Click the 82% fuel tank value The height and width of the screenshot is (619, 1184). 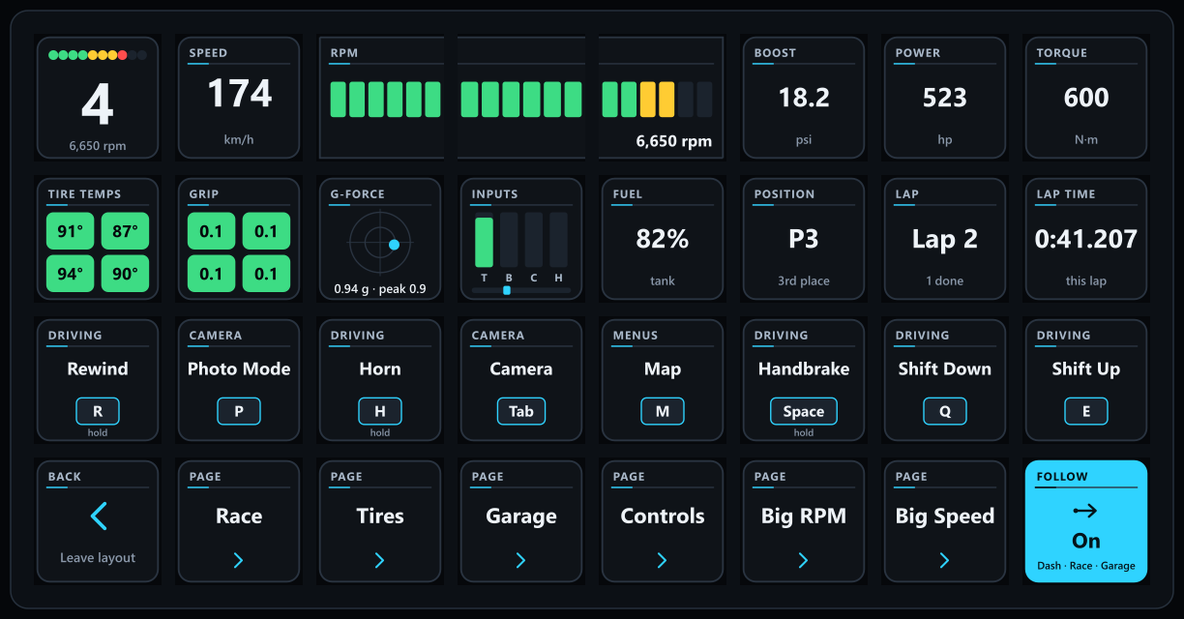662,239
